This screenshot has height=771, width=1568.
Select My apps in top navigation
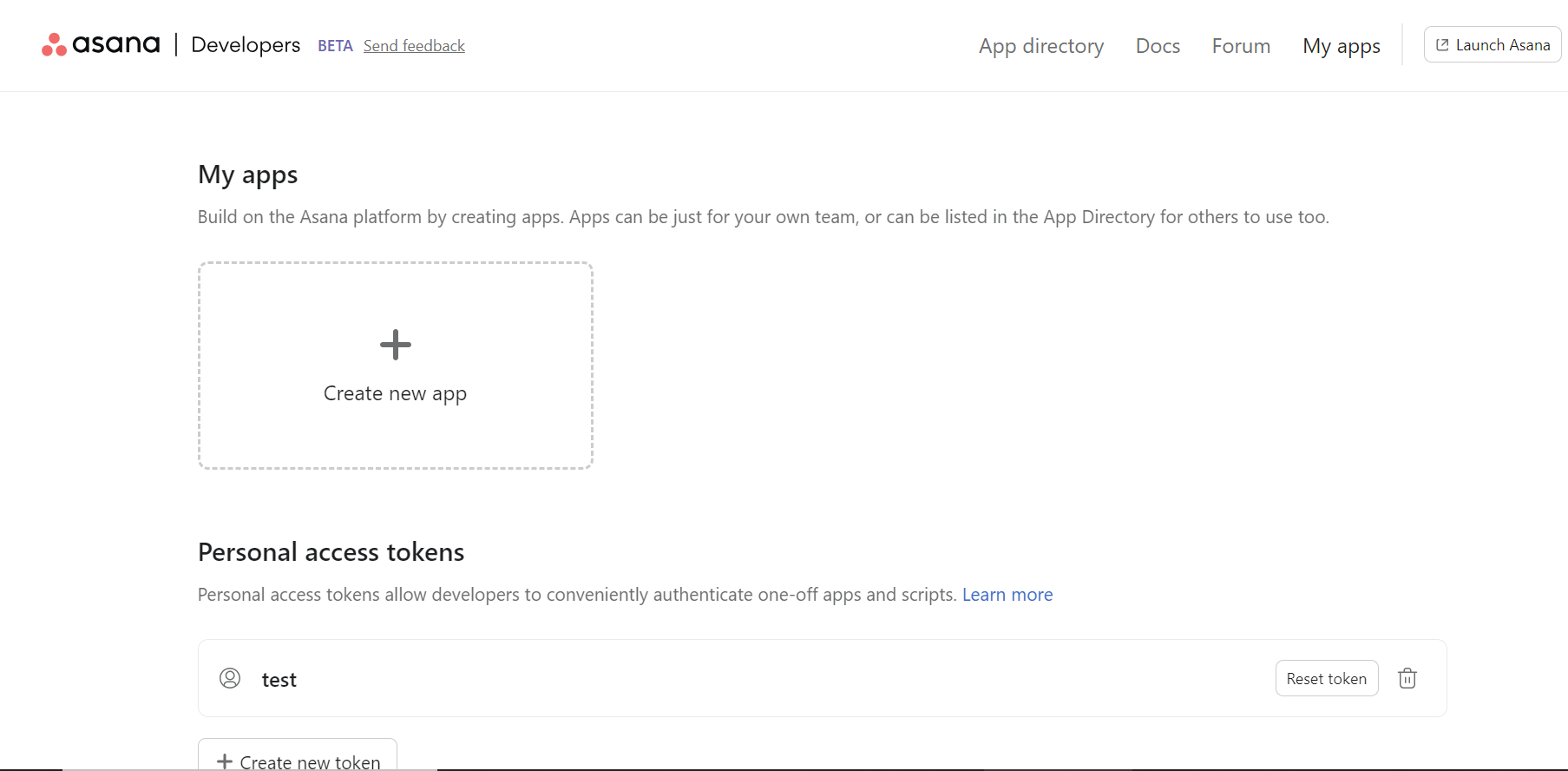pos(1341,46)
